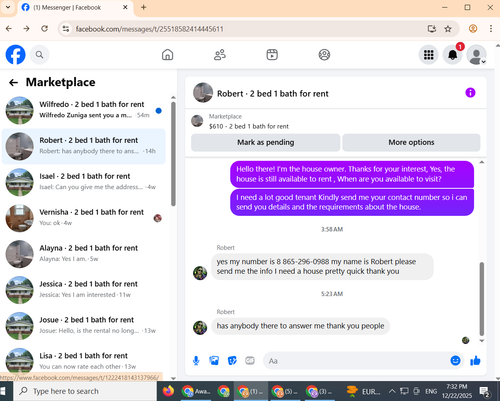The image size is (500, 401).
Task: Open the Friends icon in top navigation
Action: tap(220, 55)
